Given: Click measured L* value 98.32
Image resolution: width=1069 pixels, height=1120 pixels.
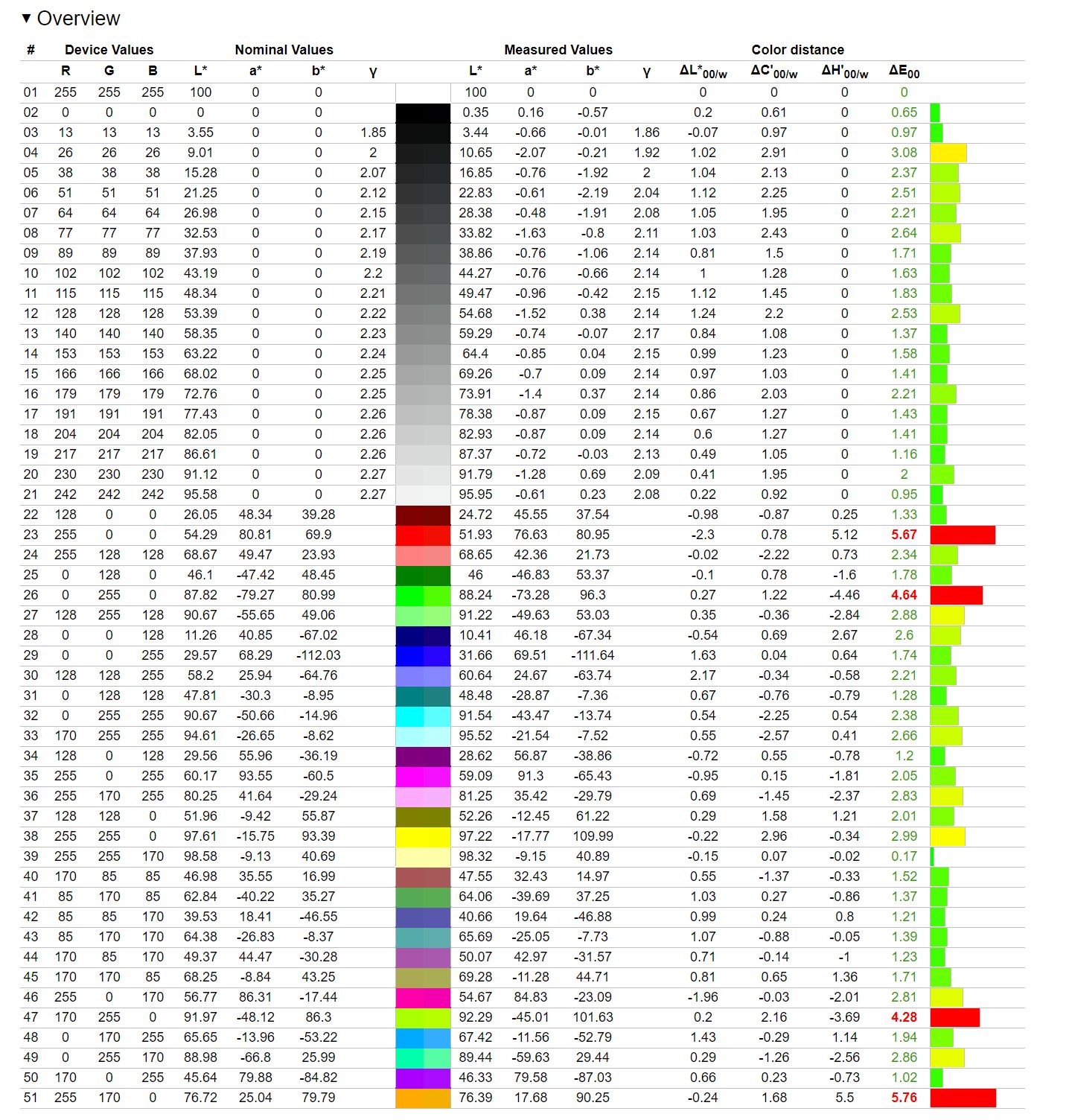Looking at the screenshot, I should pos(476,856).
